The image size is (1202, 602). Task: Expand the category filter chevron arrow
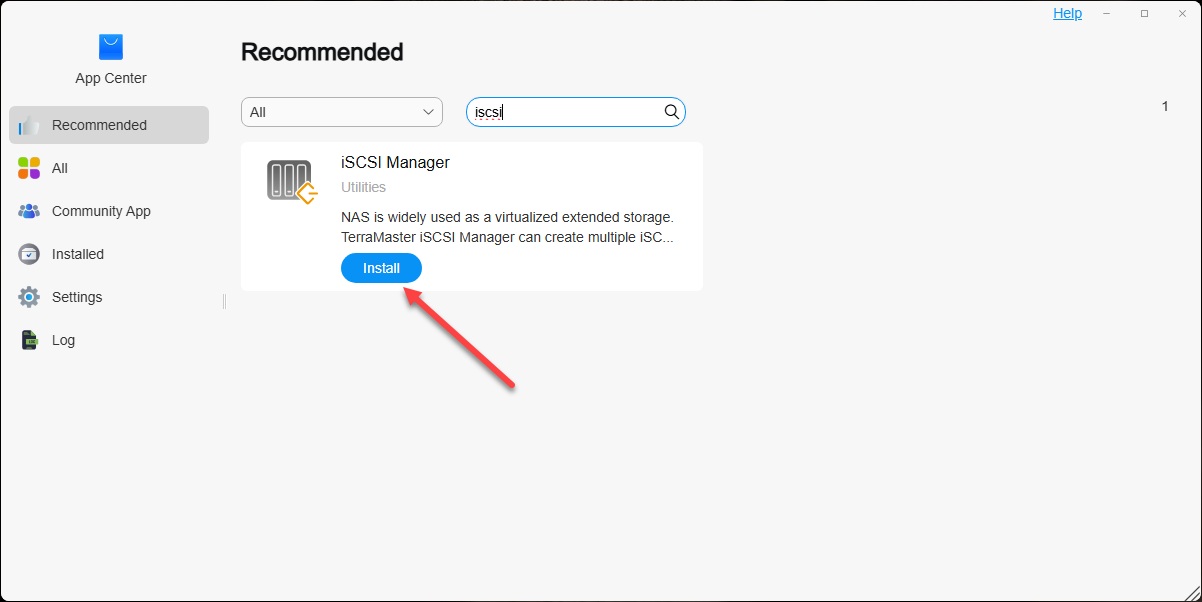point(429,112)
